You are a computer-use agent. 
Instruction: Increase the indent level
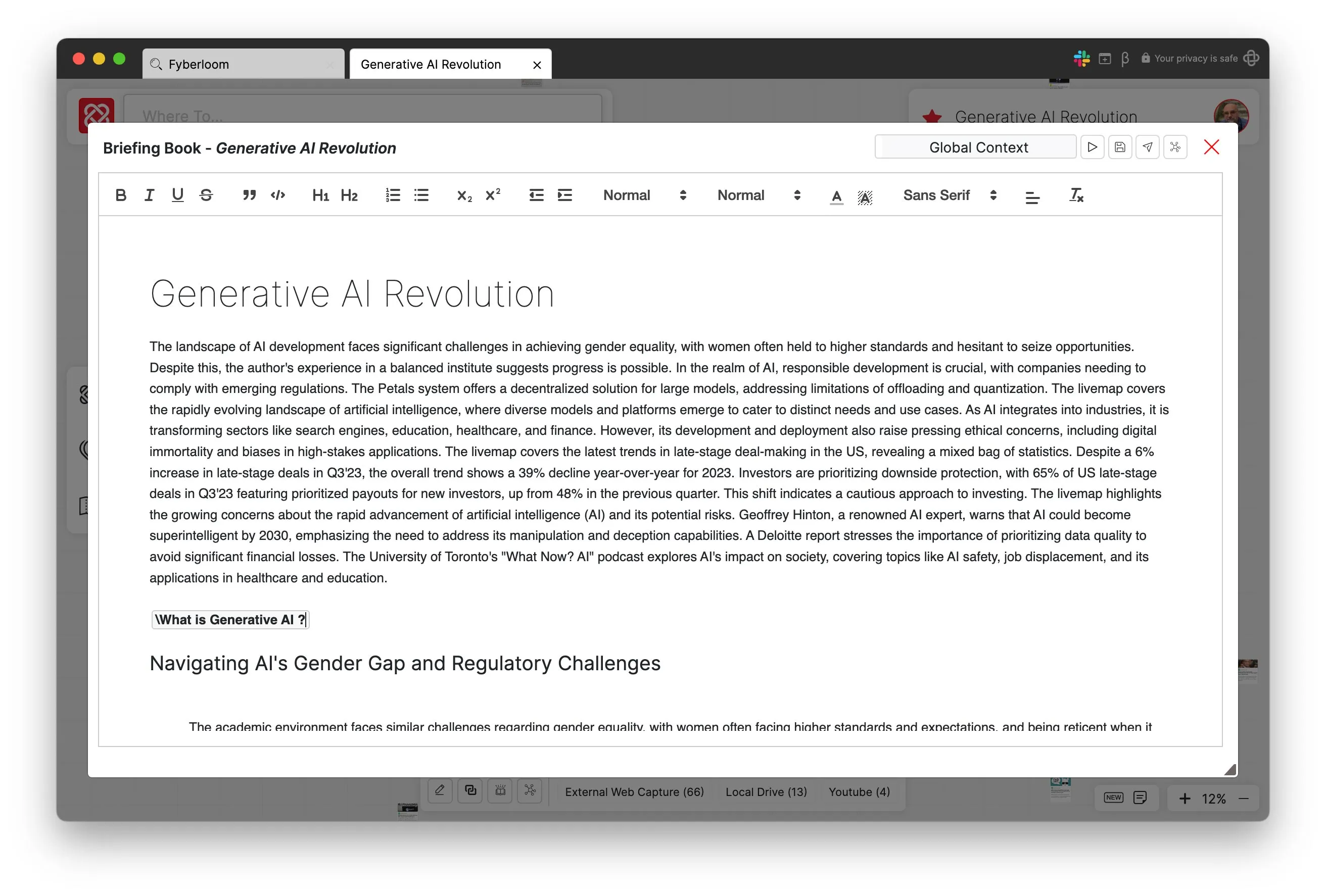tap(564, 195)
